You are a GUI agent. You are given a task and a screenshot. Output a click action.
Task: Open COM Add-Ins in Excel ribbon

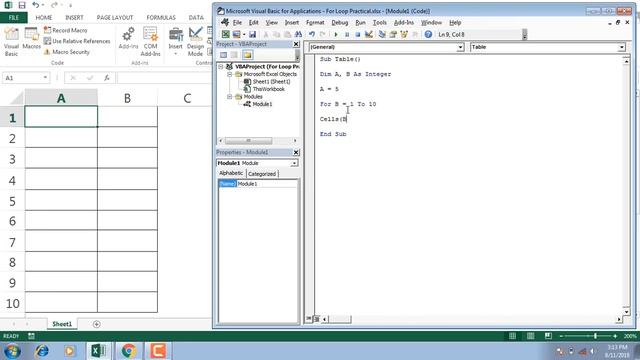tap(150, 42)
